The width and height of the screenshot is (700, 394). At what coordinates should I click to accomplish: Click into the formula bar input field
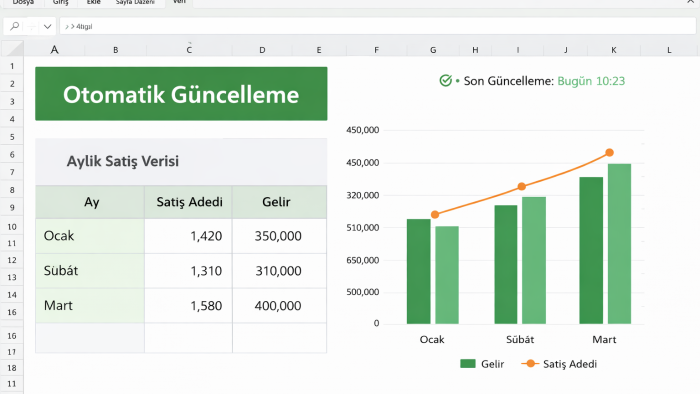coord(377,26)
